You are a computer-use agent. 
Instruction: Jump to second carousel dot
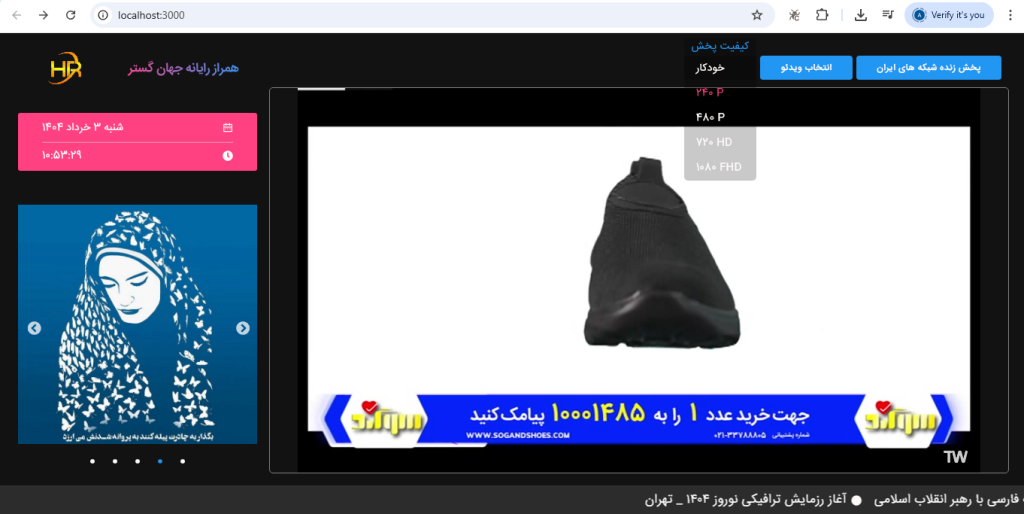pos(115,461)
